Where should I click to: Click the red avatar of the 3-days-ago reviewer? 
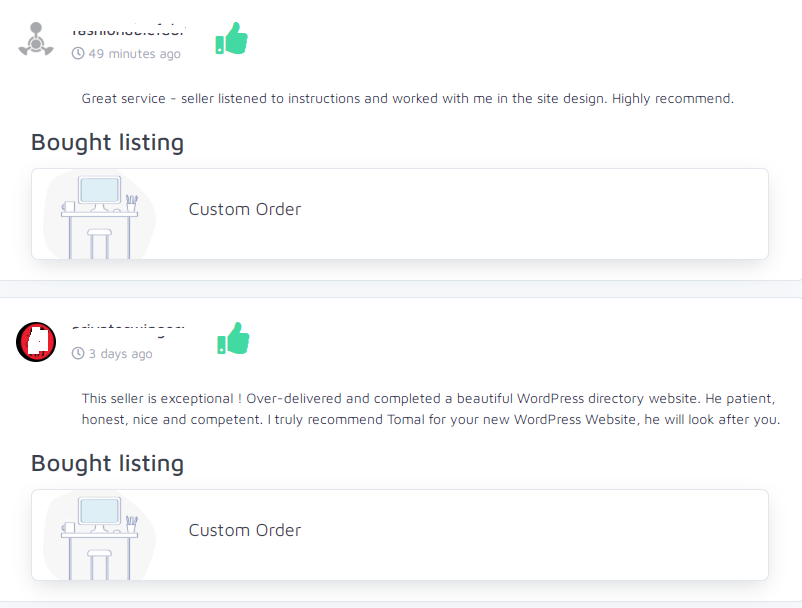[36, 342]
